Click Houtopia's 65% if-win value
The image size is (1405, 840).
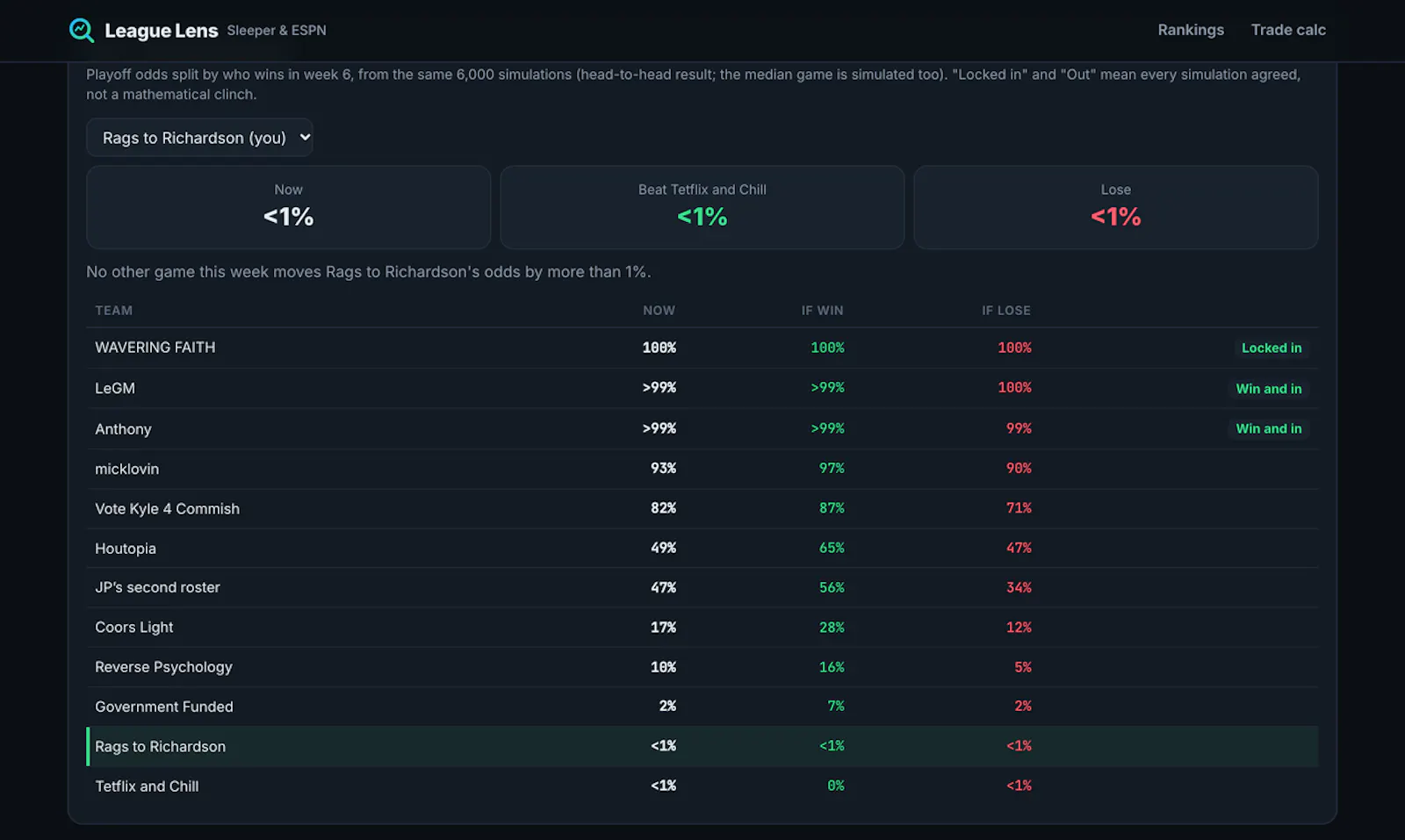(832, 548)
